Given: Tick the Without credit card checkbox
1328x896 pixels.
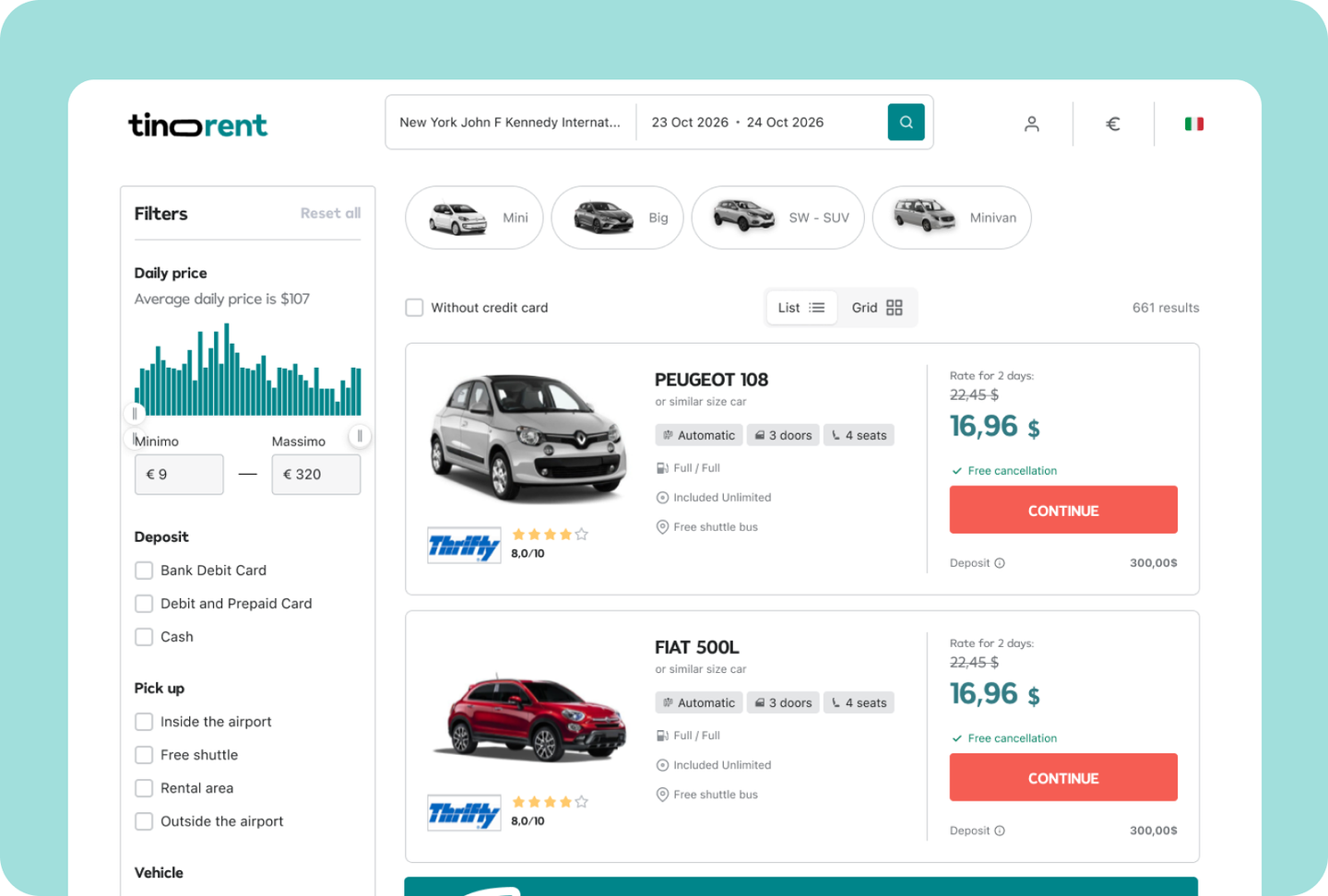Looking at the screenshot, I should pyautogui.click(x=415, y=308).
